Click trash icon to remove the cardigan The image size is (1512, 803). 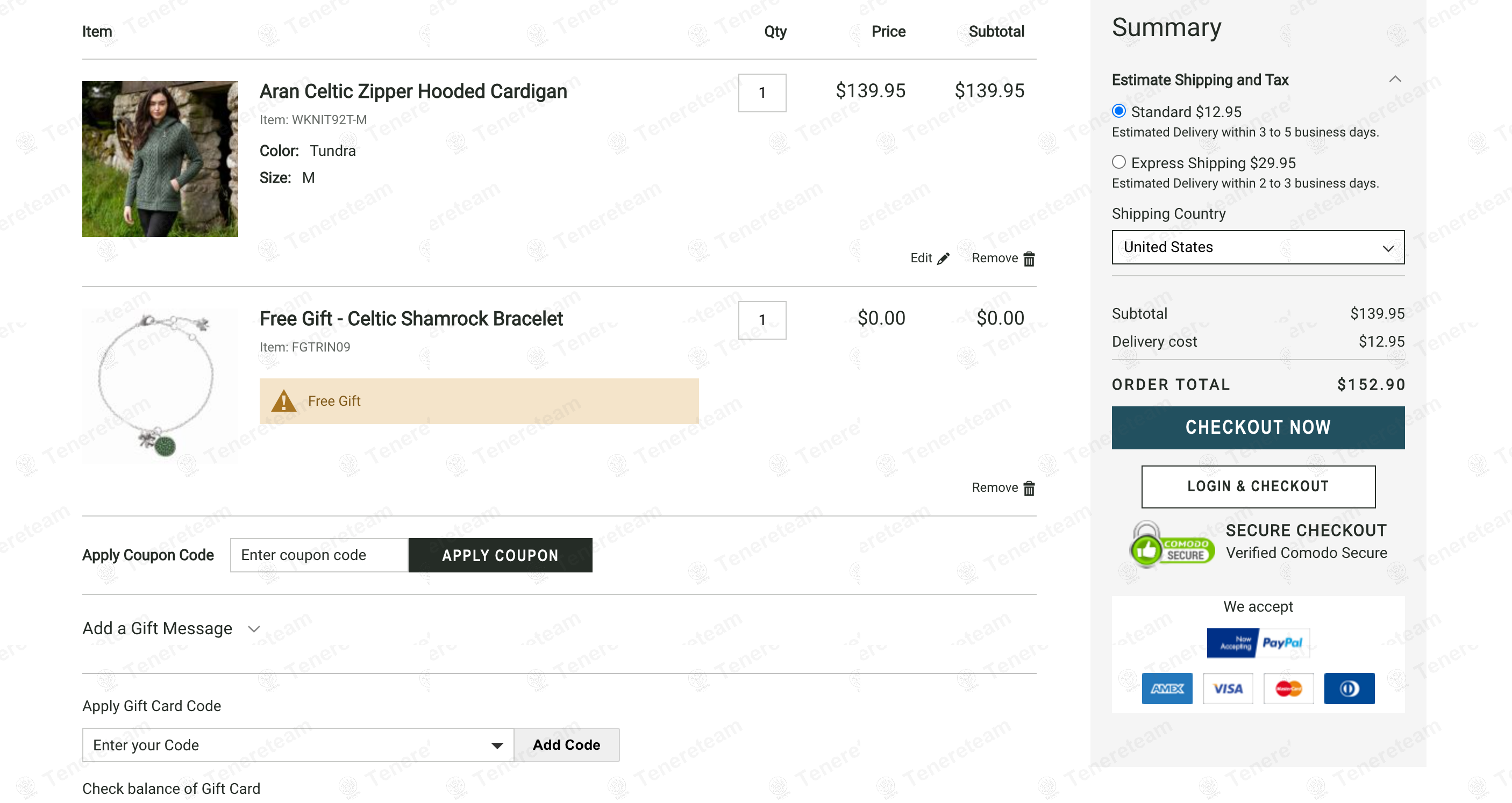1029,259
